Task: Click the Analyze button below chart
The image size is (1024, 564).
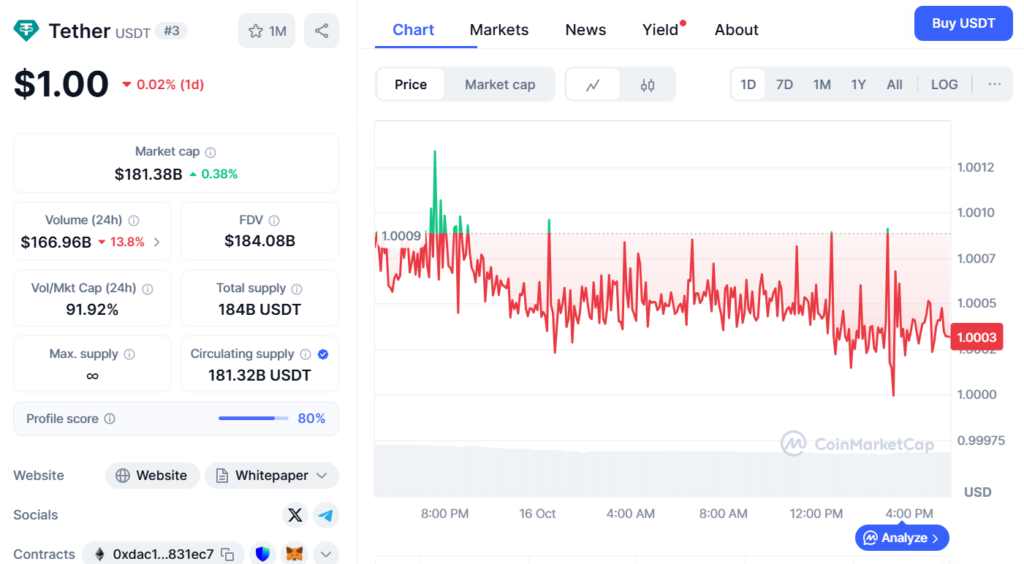Action: 902,538
